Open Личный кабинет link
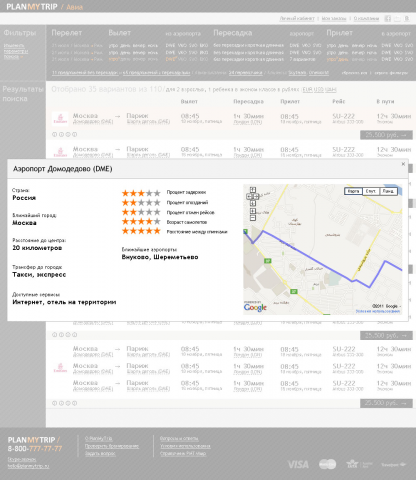416x480 pixels. pos(297,19)
